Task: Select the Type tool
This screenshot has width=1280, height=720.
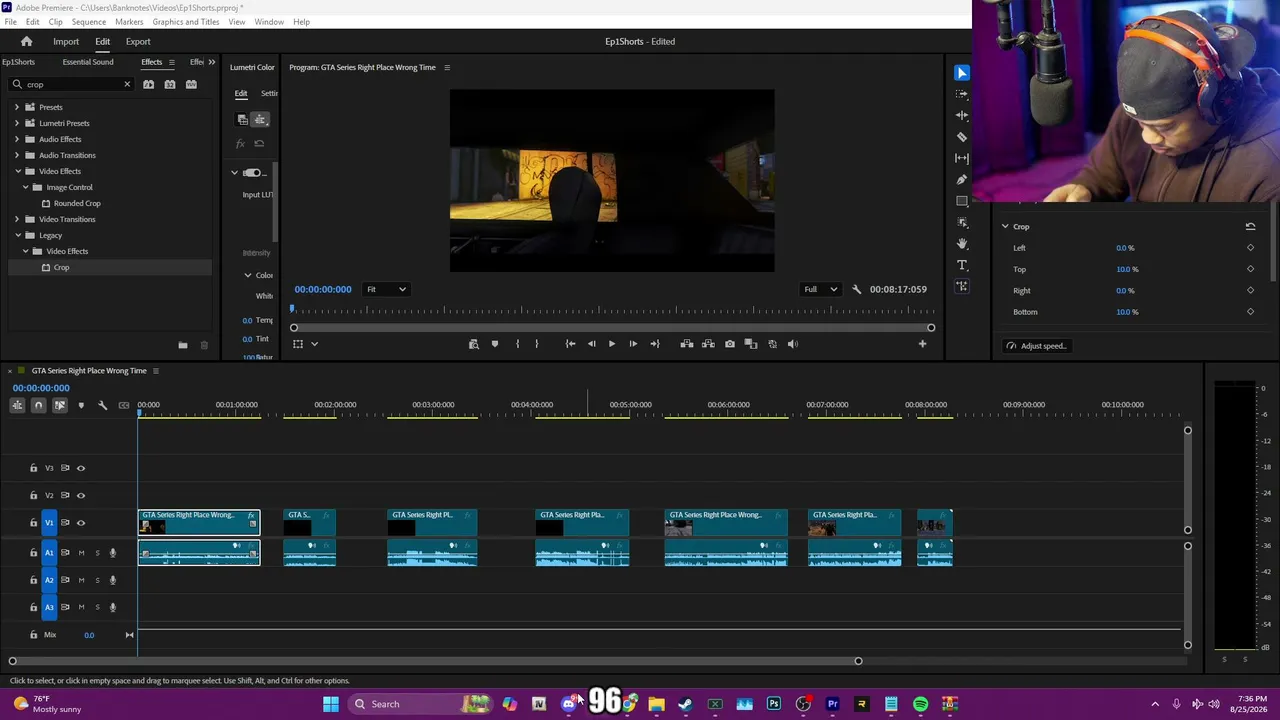Action: click(962, 265)
